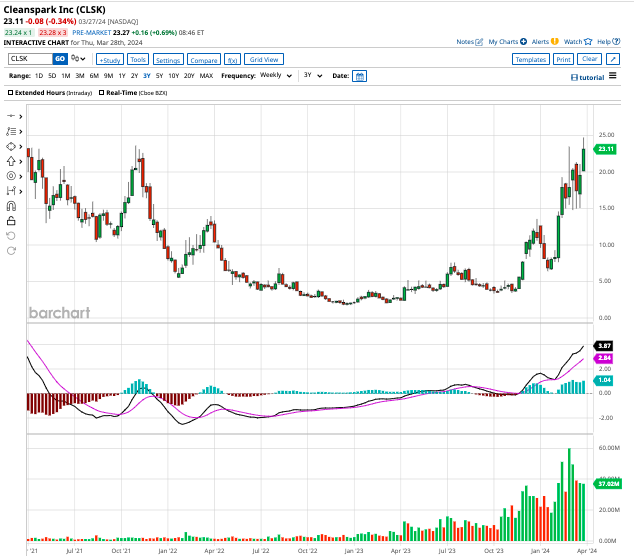Screen dimensions: 634x560
Task: Select the MAX range
Action: 206,76
